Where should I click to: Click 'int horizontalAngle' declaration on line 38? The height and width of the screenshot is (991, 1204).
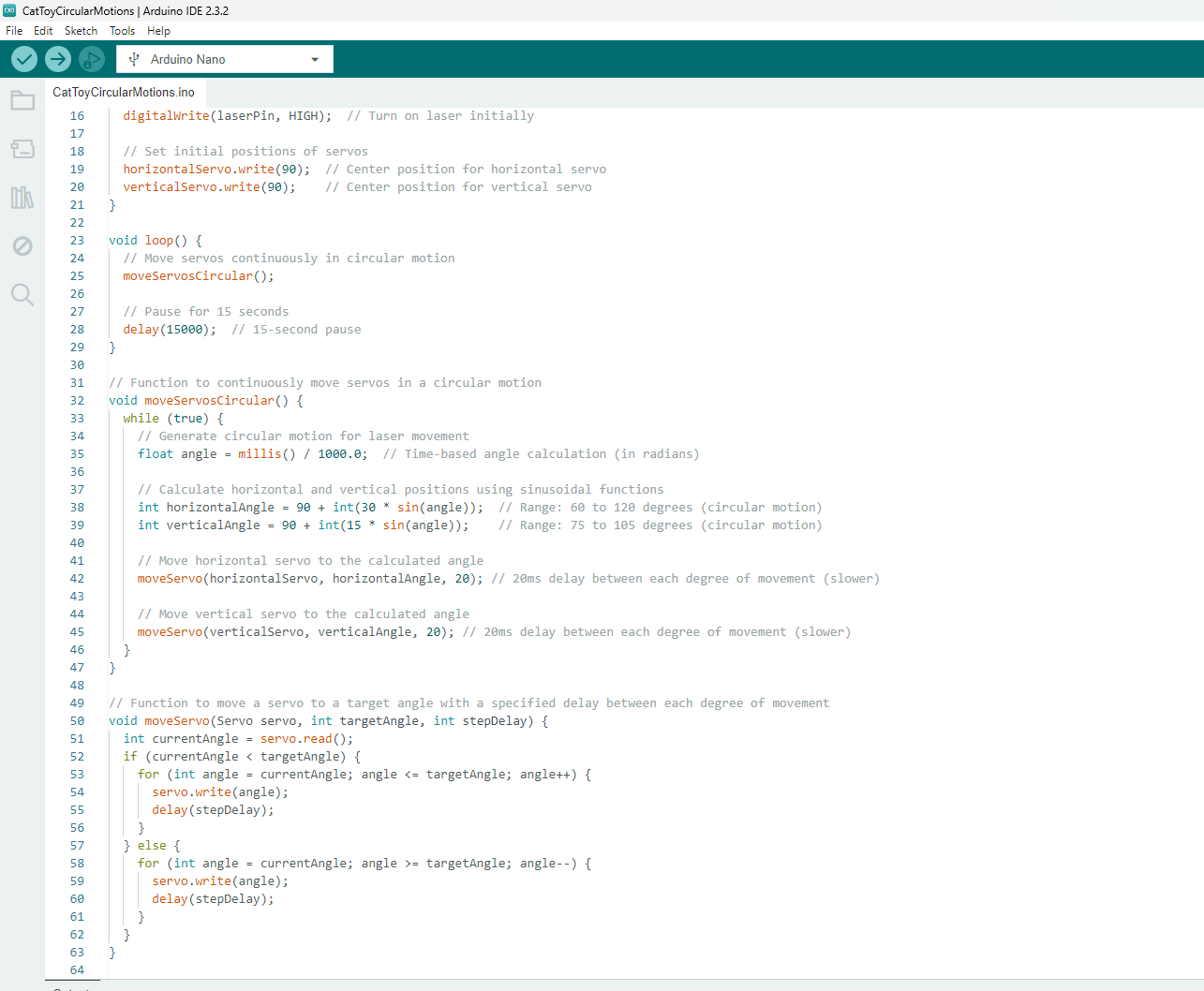[206, 508]
